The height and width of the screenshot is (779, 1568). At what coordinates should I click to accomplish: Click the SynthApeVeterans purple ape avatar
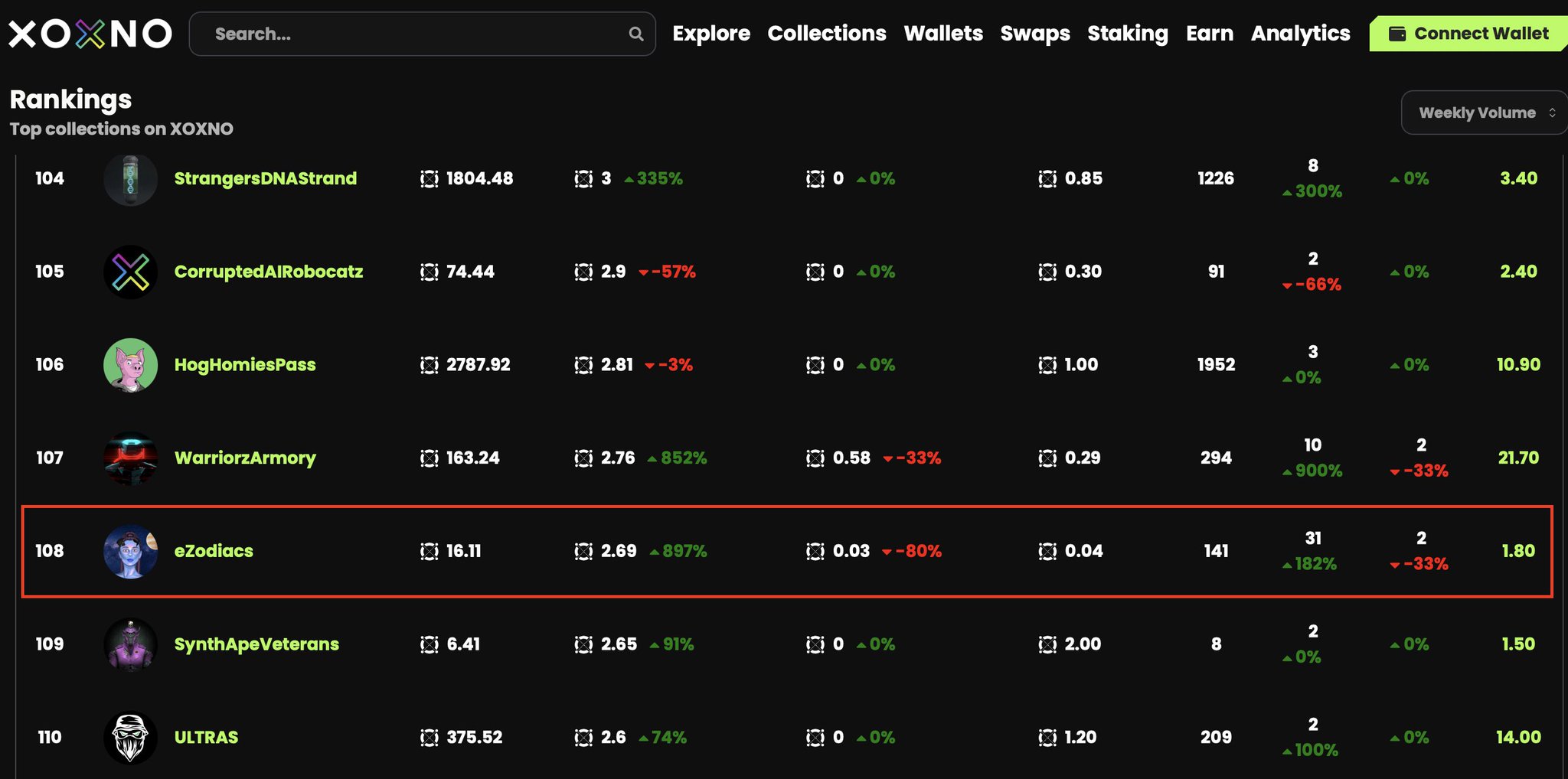coord(130,644)
